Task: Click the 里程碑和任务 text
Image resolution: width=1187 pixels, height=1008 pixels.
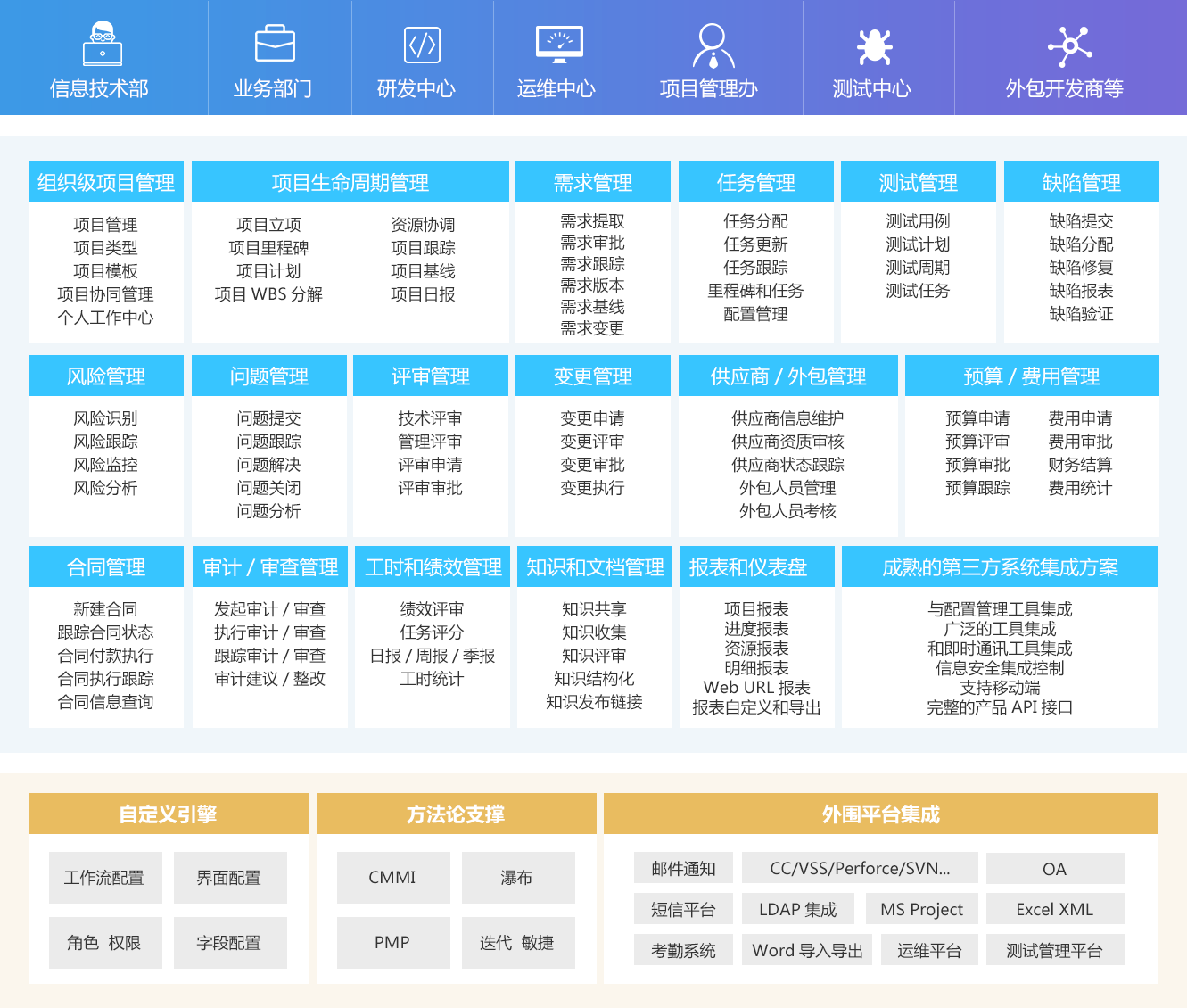Action: [755, 291]
